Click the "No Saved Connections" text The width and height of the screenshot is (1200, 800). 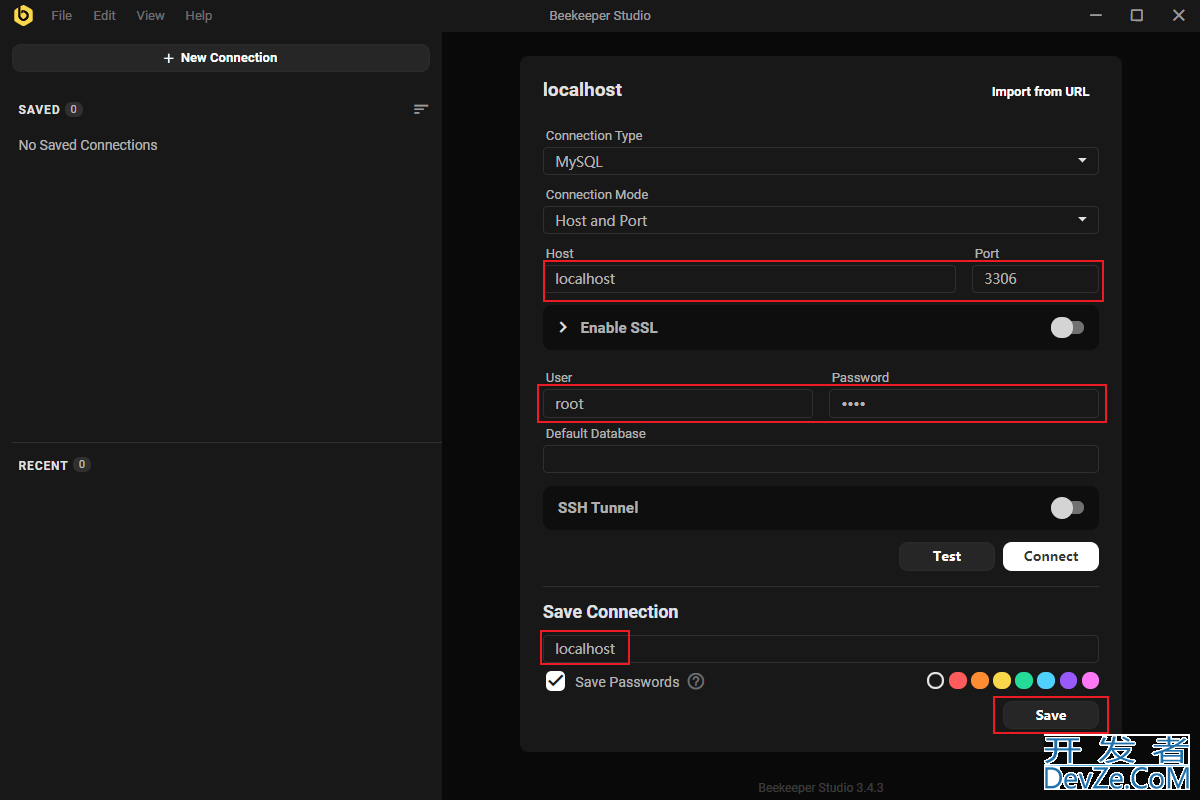pyautogui.click(x=88, y=145)
